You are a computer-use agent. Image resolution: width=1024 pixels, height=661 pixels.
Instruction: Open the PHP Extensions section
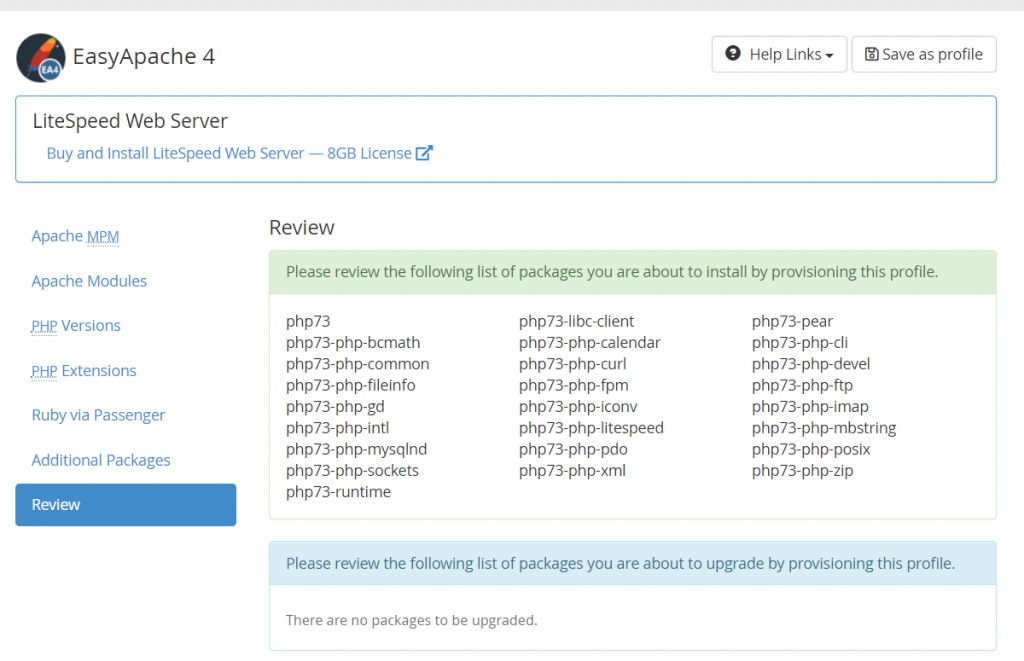click(x=84, y=370)
